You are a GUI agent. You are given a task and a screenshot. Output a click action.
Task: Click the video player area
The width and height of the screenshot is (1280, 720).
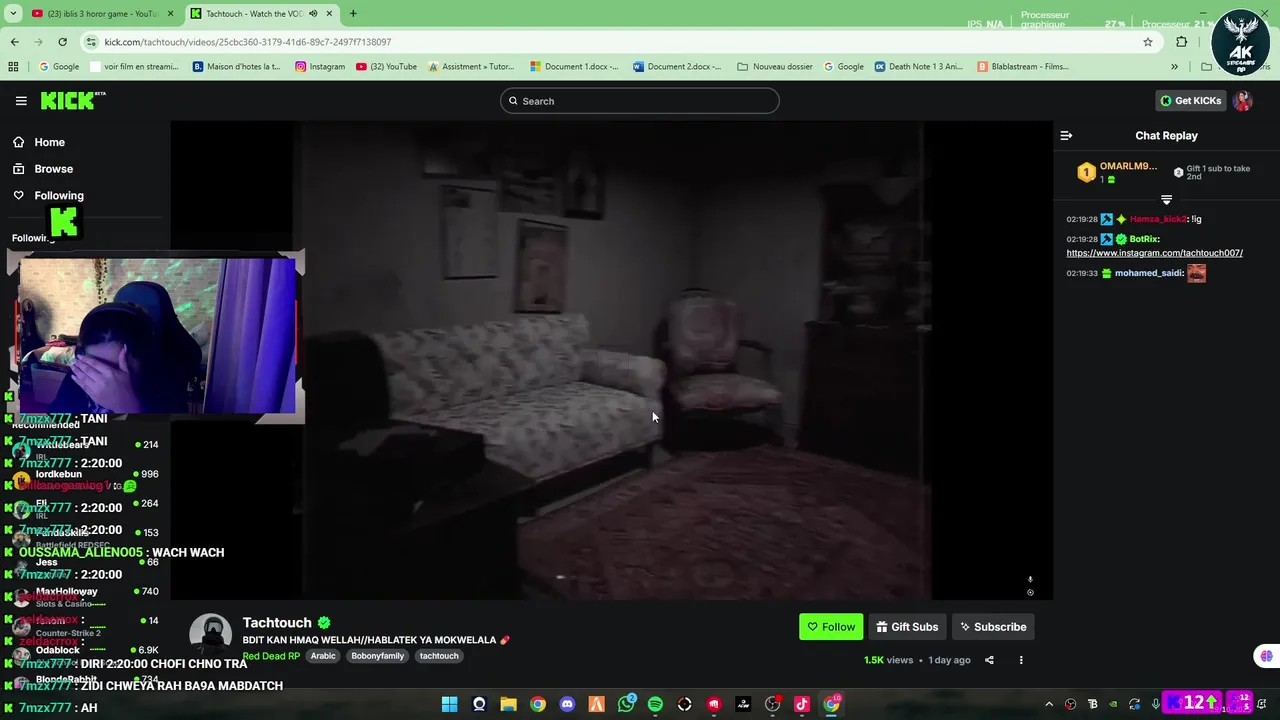[611, 361]
